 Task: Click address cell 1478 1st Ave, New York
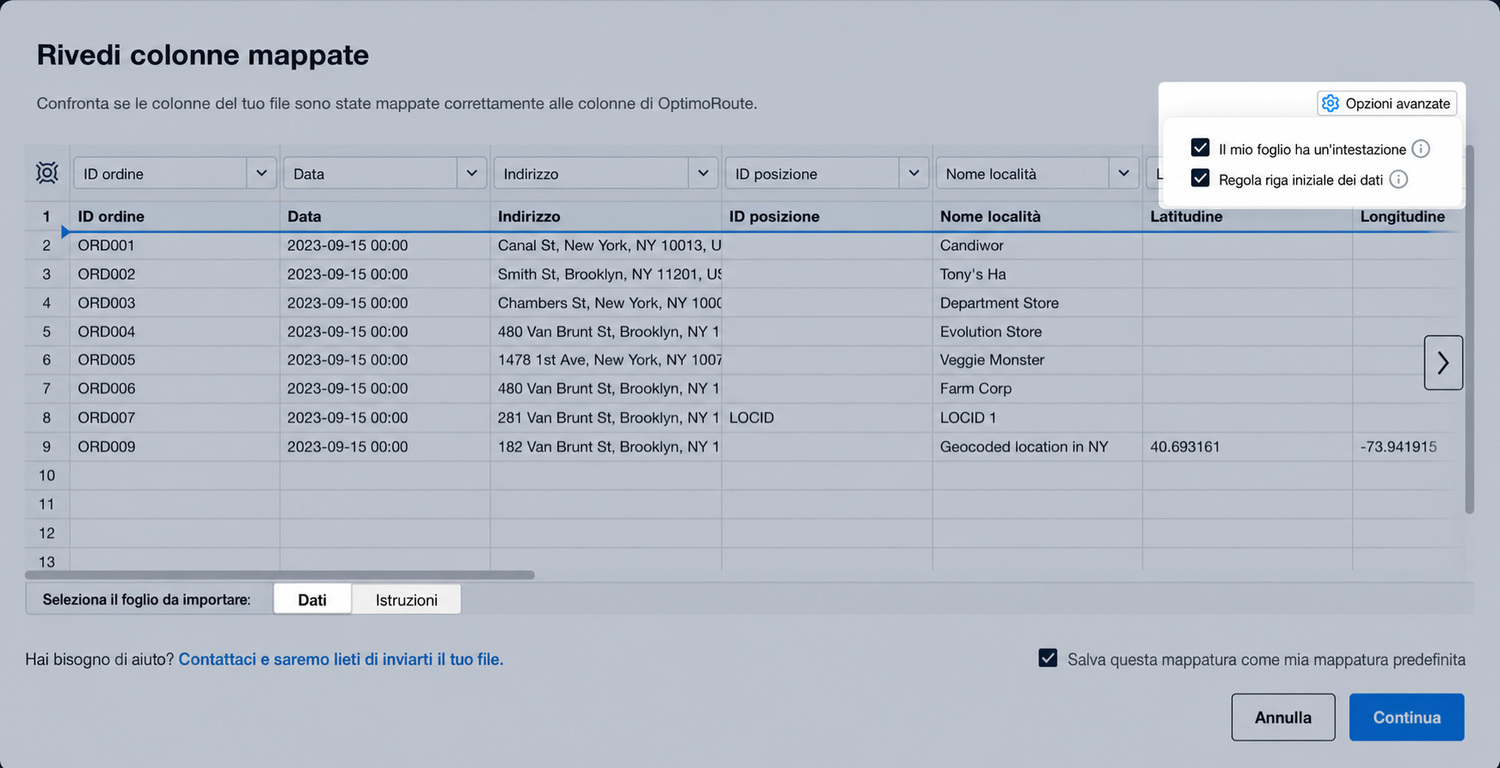pos(606,360)
